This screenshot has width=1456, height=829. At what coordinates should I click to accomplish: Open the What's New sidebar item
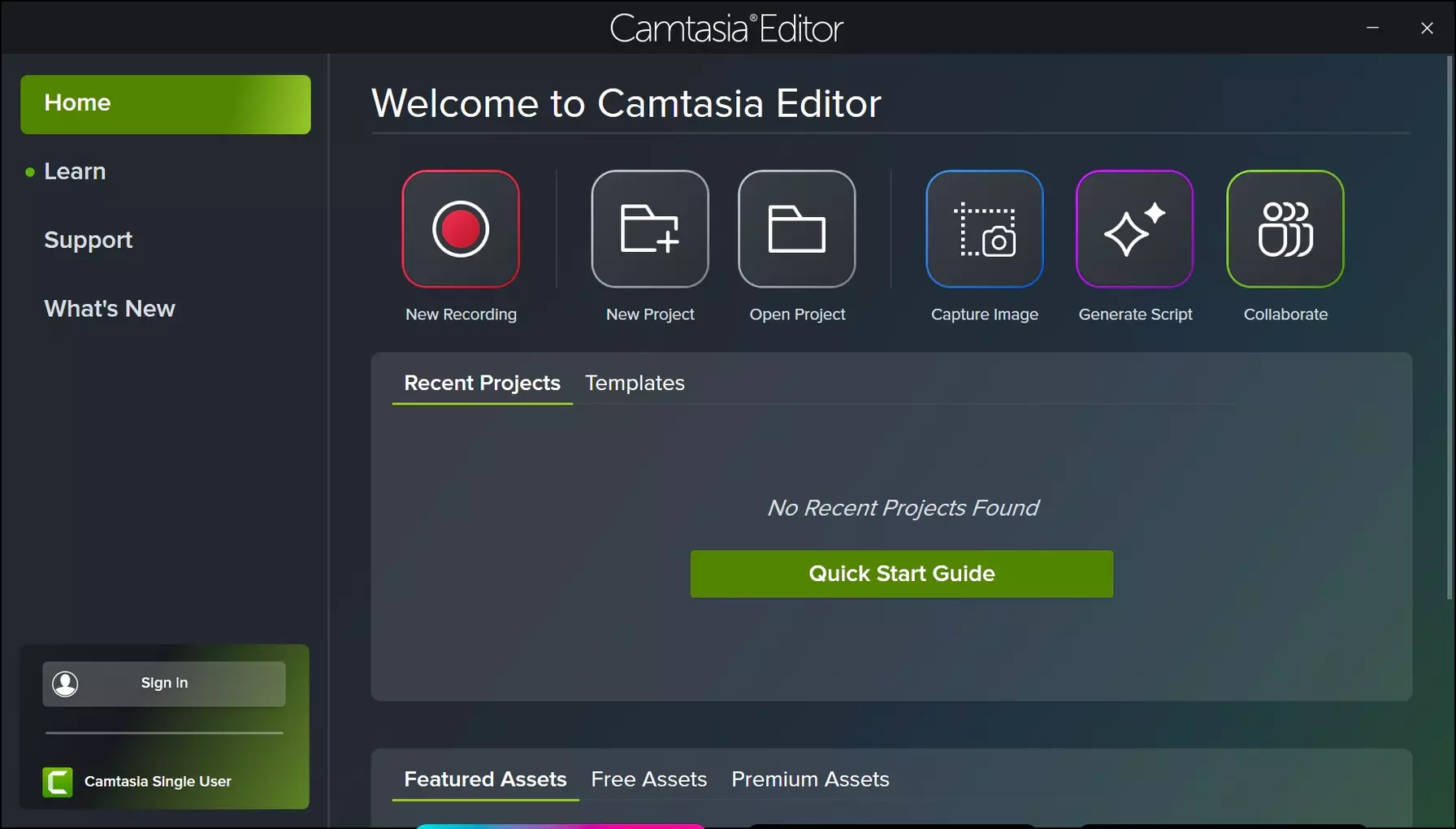pos(110,309)
